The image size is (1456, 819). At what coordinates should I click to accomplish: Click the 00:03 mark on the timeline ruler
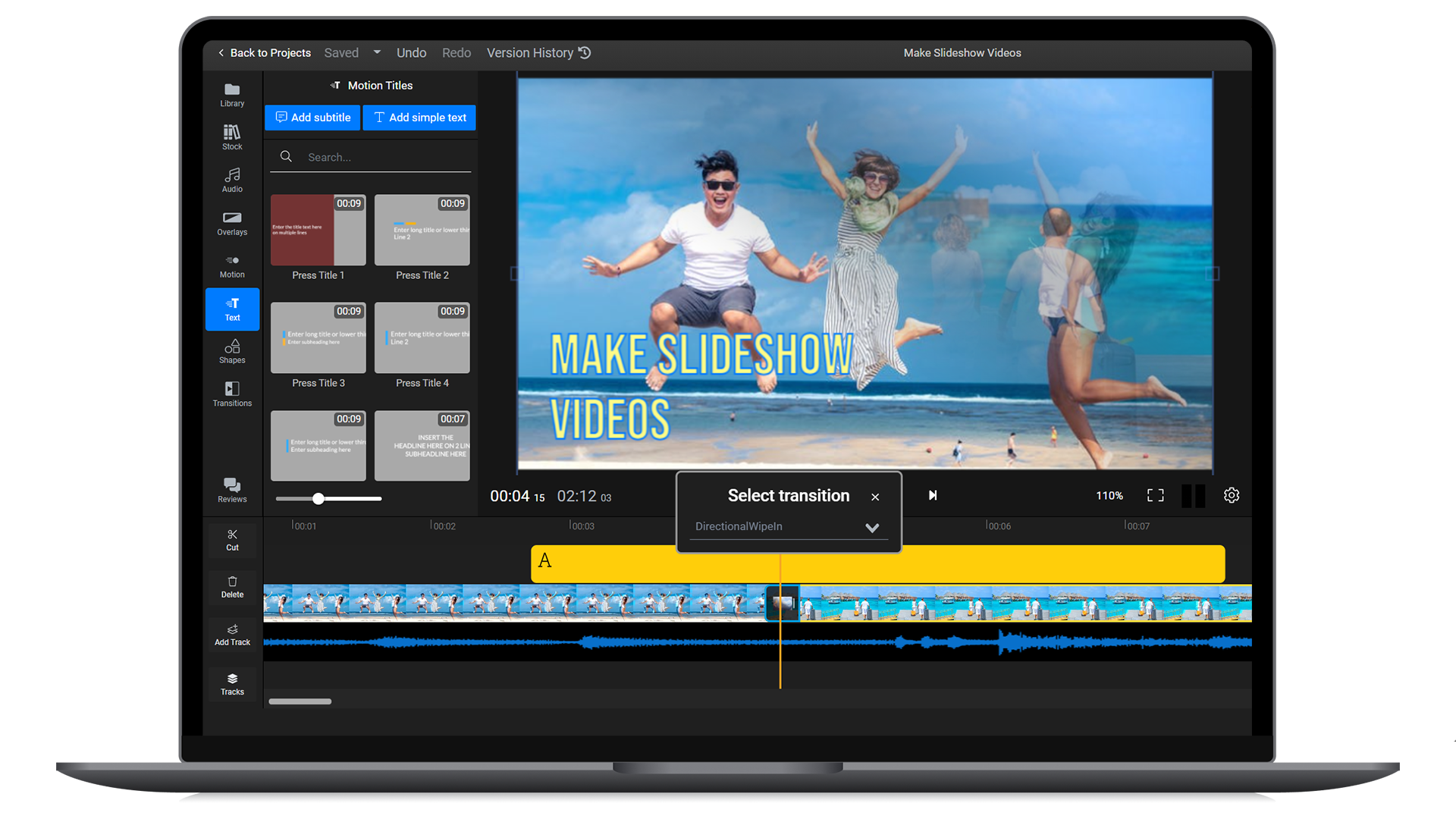pos(582,526)
